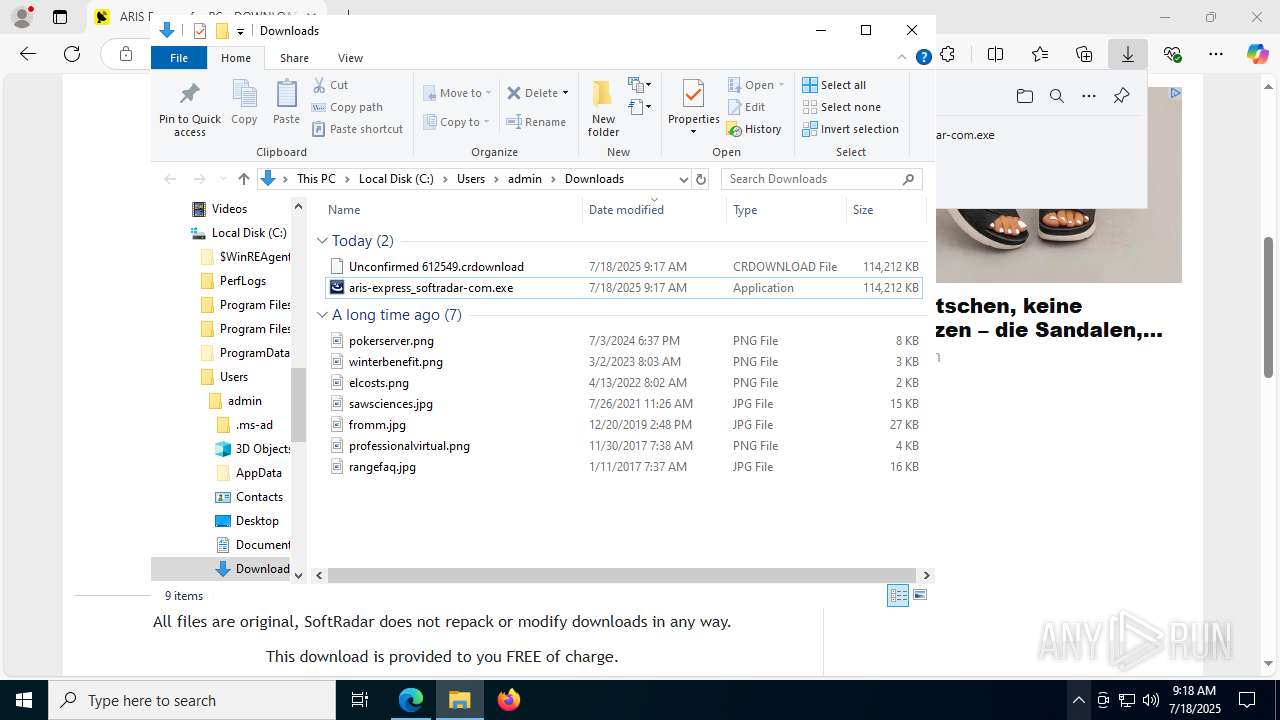Switch to large icons view layout
This screenshot has width=1280, height=720.
[920, 595]
